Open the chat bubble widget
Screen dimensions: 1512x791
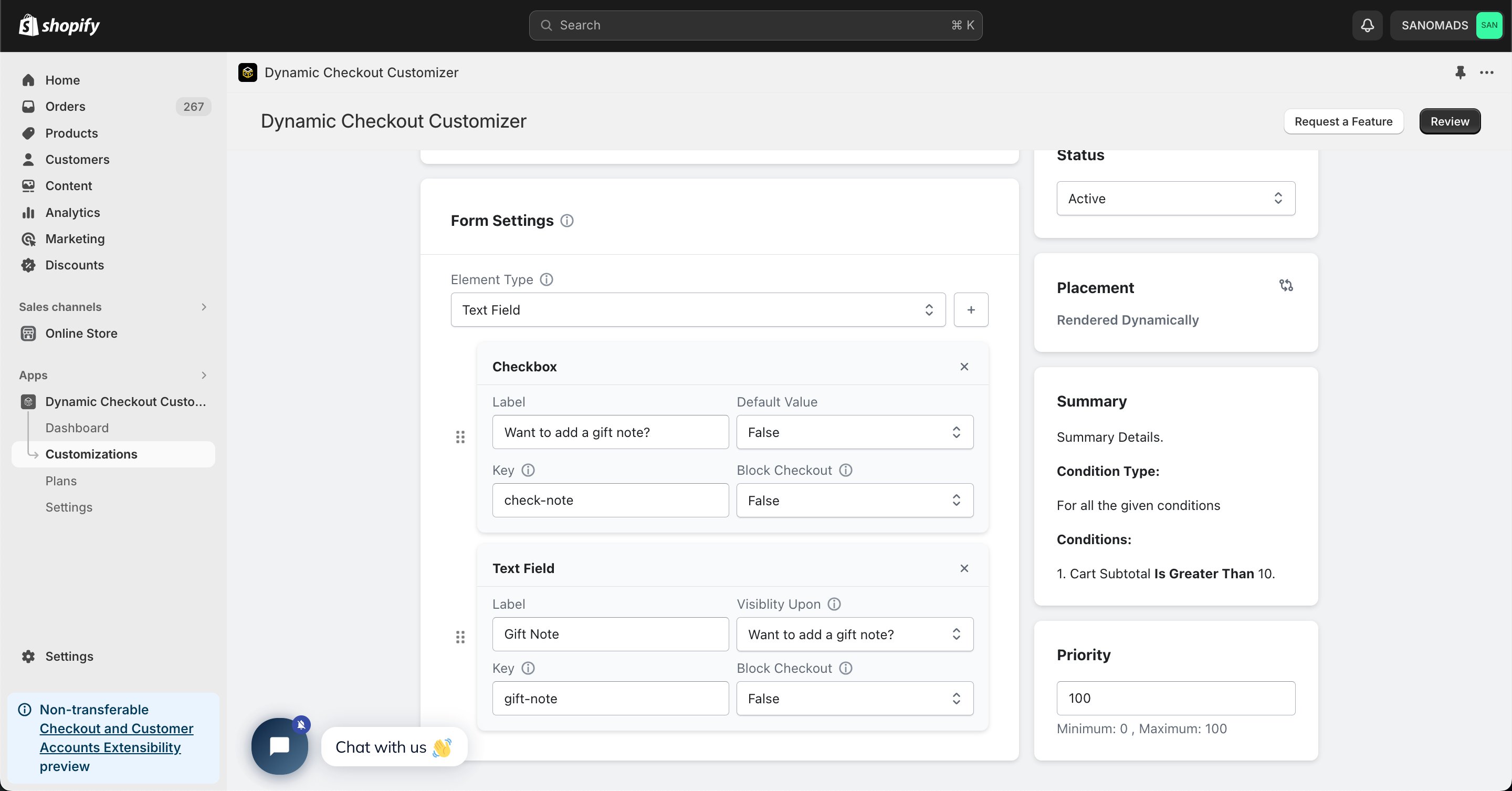[x=279, y=746]
